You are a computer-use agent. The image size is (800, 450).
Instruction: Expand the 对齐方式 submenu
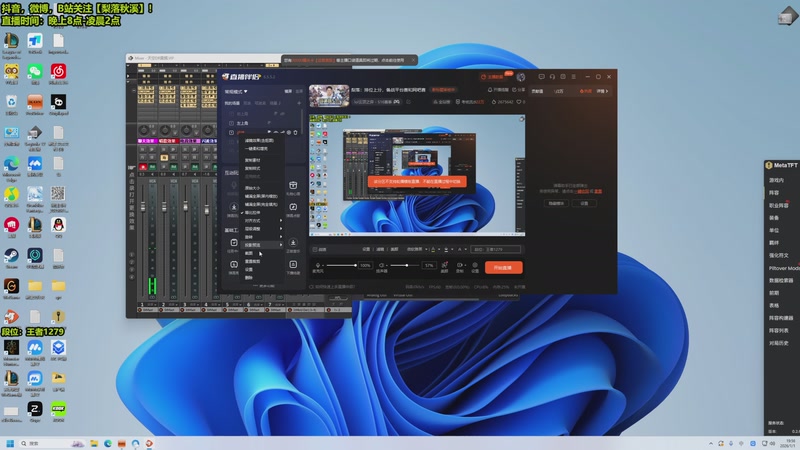(263, 220)
